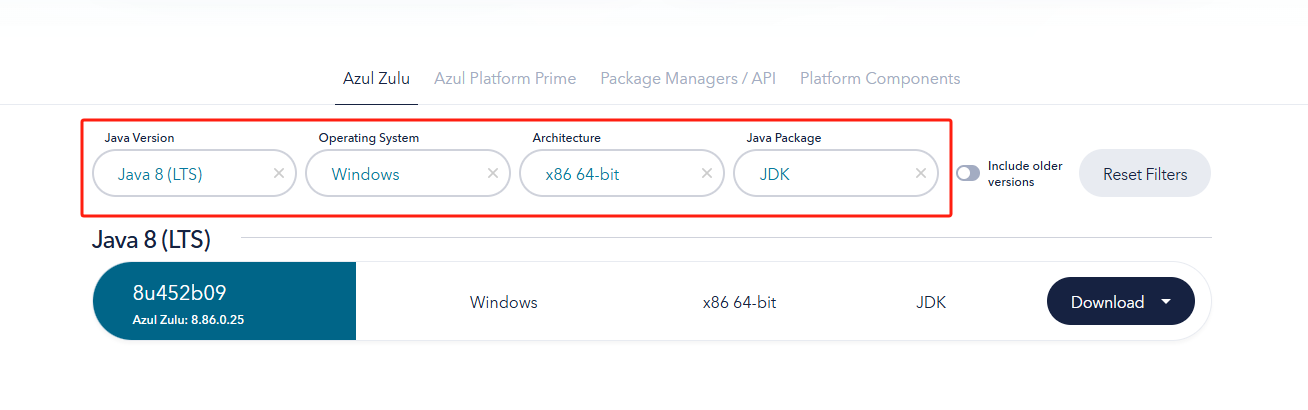Viewport: 1308px width, 410px height.
Task: Open the Java Version dropdown
Action: [x=180, y=174]
